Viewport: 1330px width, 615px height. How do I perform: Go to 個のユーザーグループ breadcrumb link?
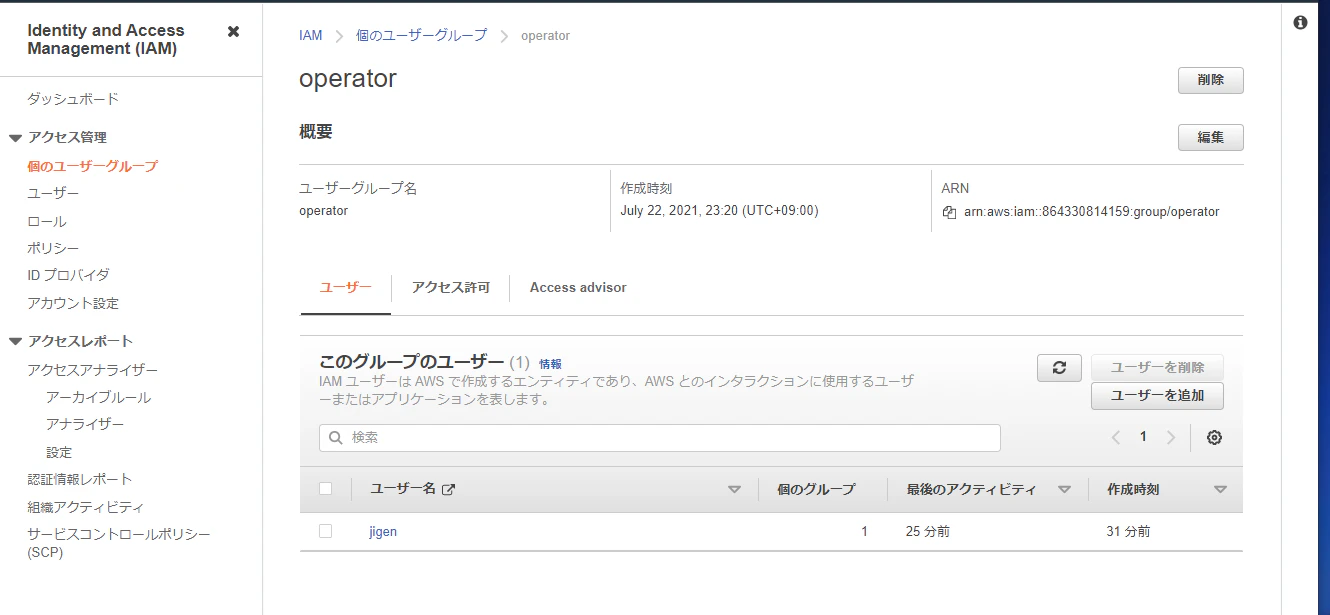pos(421,35)
